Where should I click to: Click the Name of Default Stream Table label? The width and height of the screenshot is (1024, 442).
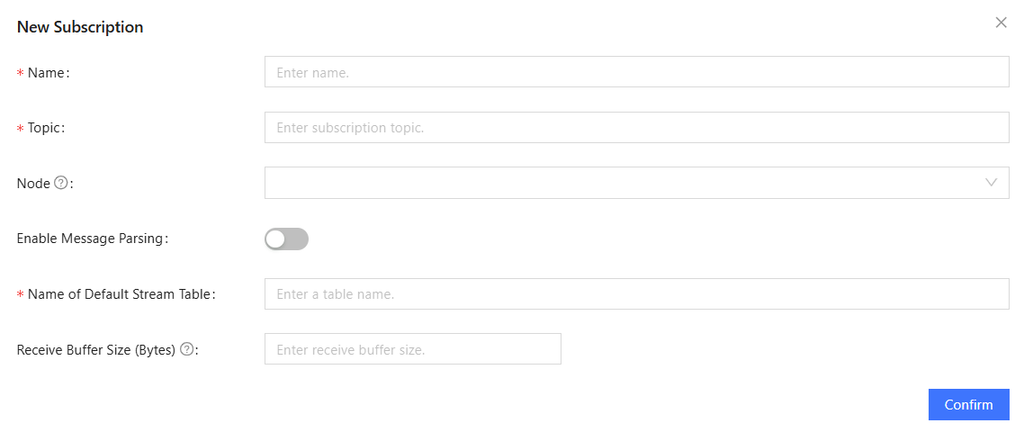(x=120, y=294)
